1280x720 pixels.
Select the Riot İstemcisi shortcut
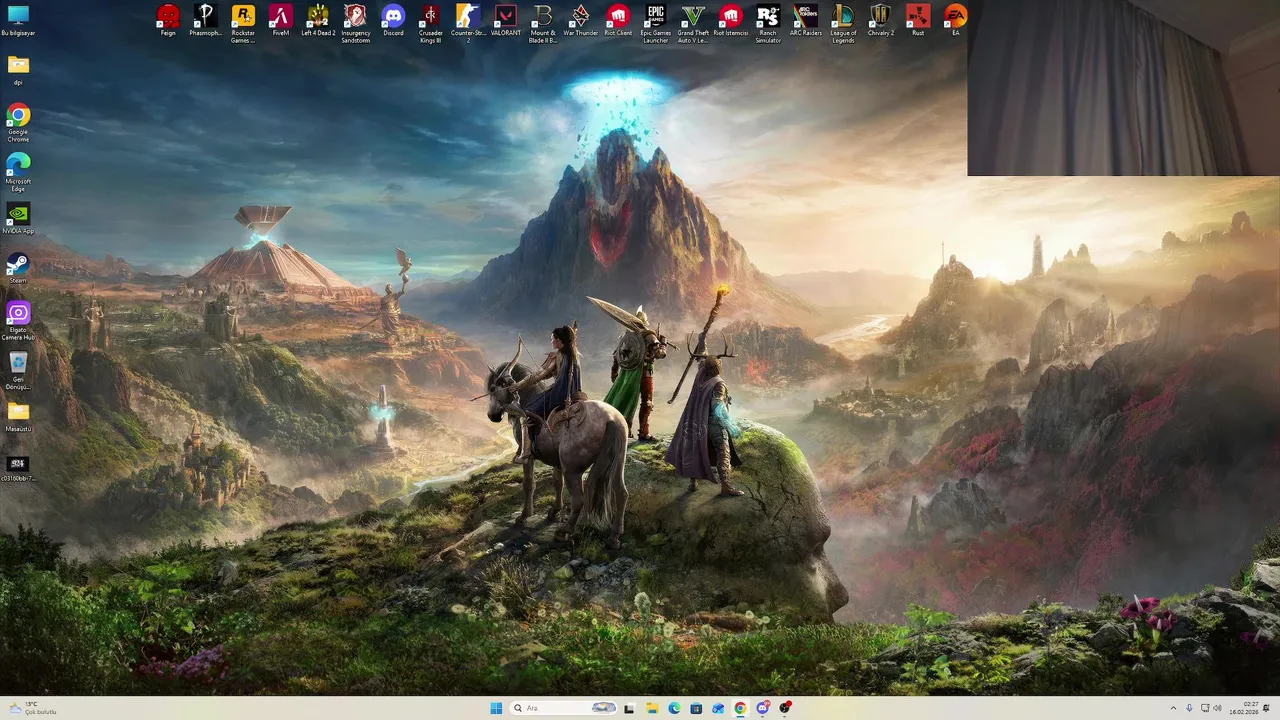coord(730,21)
